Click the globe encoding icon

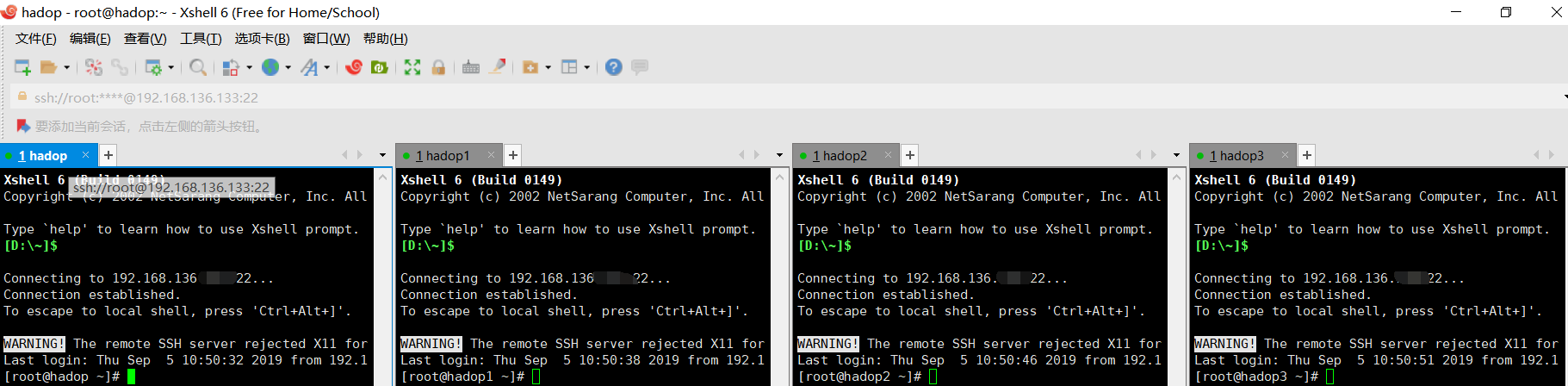tap(270, 67)
